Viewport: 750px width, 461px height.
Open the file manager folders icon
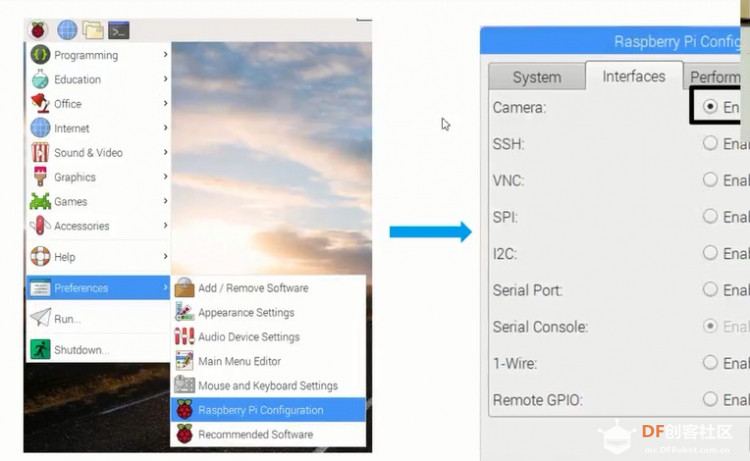[93, 30]
